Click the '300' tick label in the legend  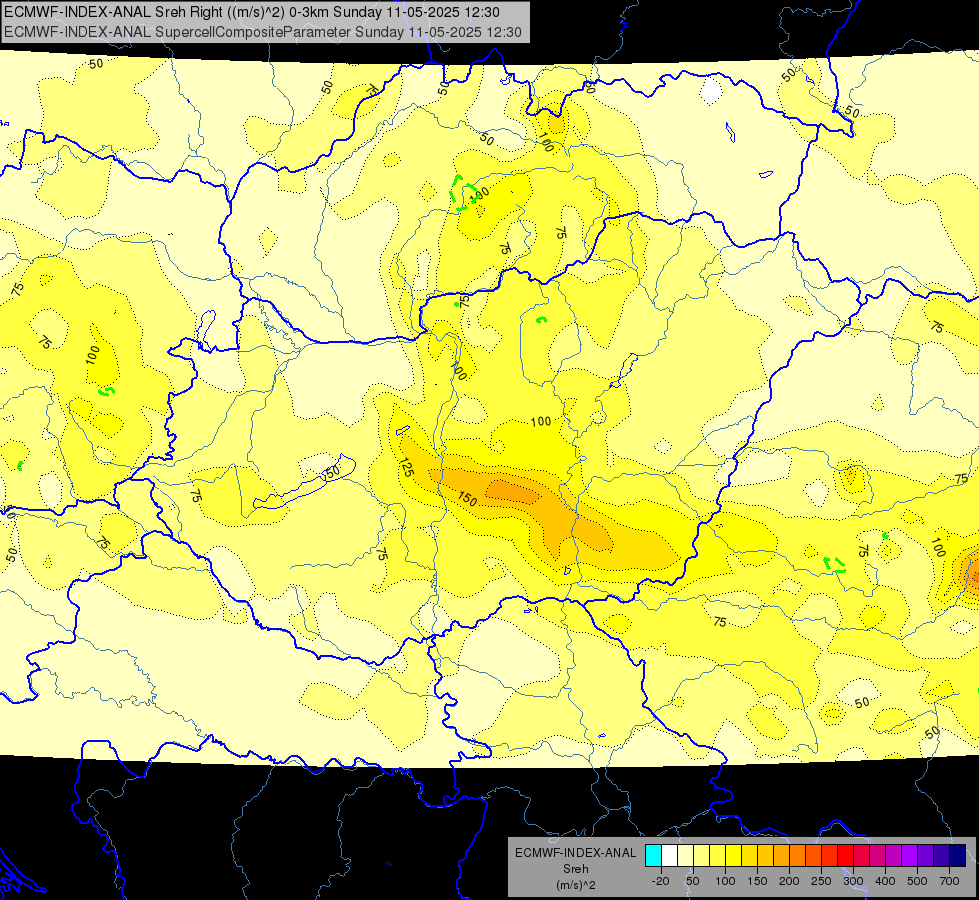(853, 881)
